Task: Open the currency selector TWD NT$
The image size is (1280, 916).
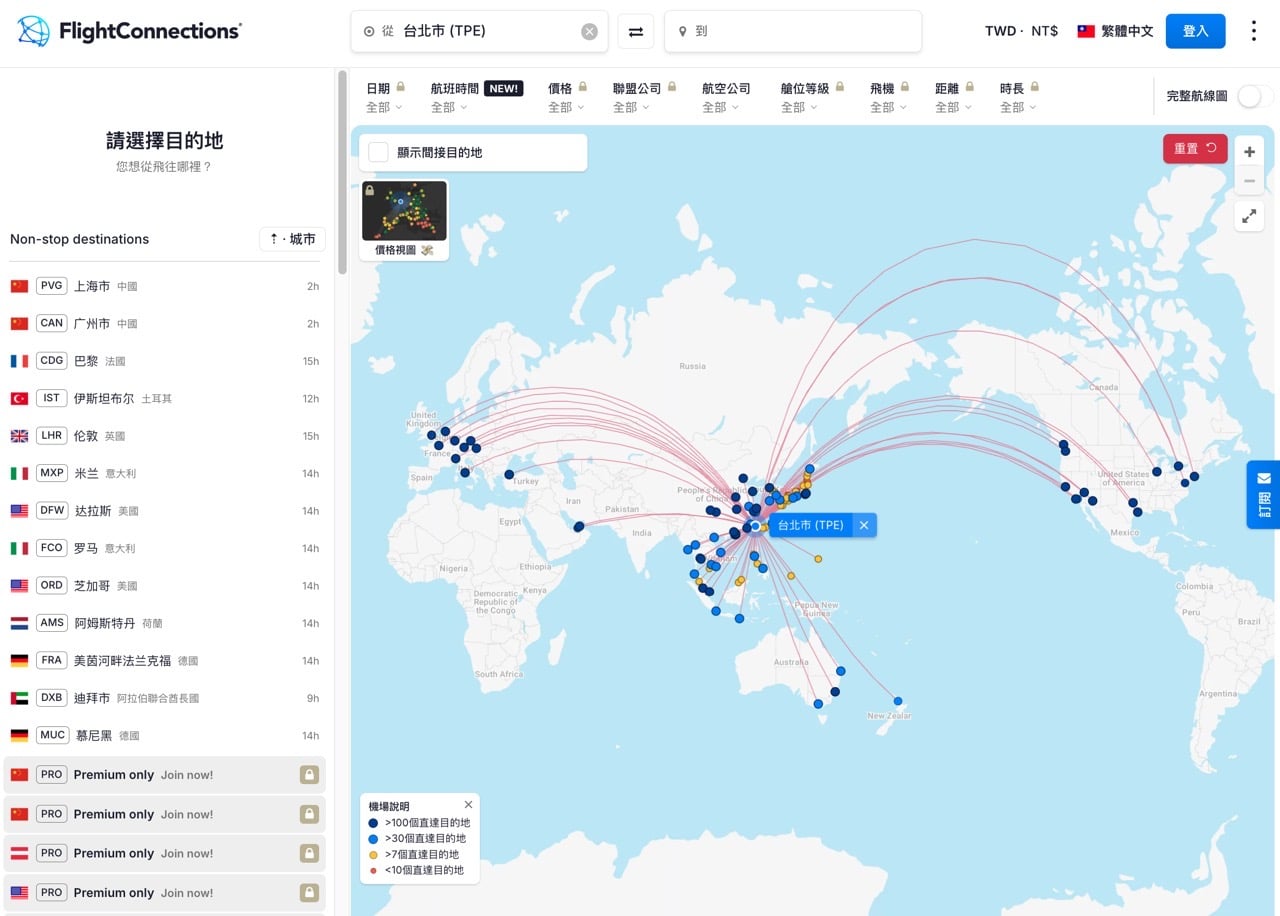Action: [x=1021, y=31]
